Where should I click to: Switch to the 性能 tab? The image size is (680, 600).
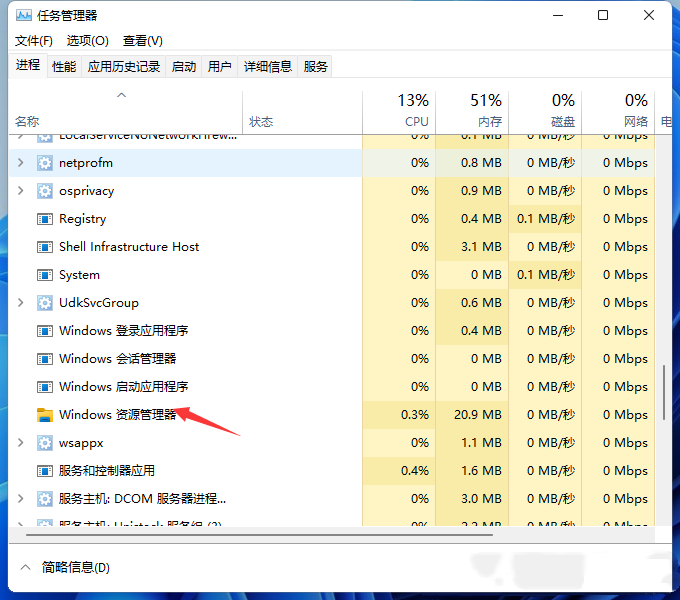click(64, 67)
